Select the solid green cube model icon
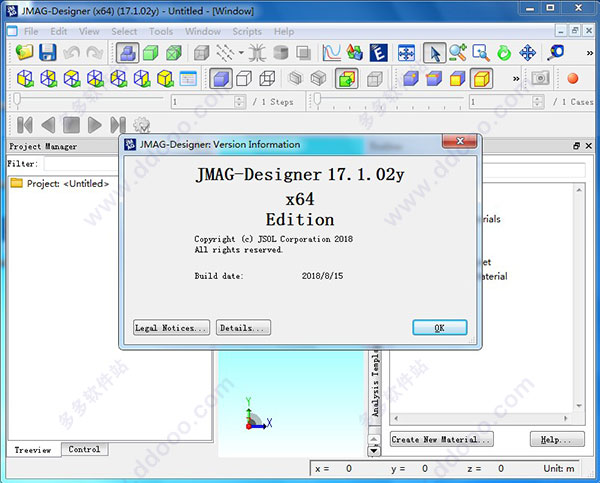The height and width of the screenshot is (483, 600). [150, 53]
